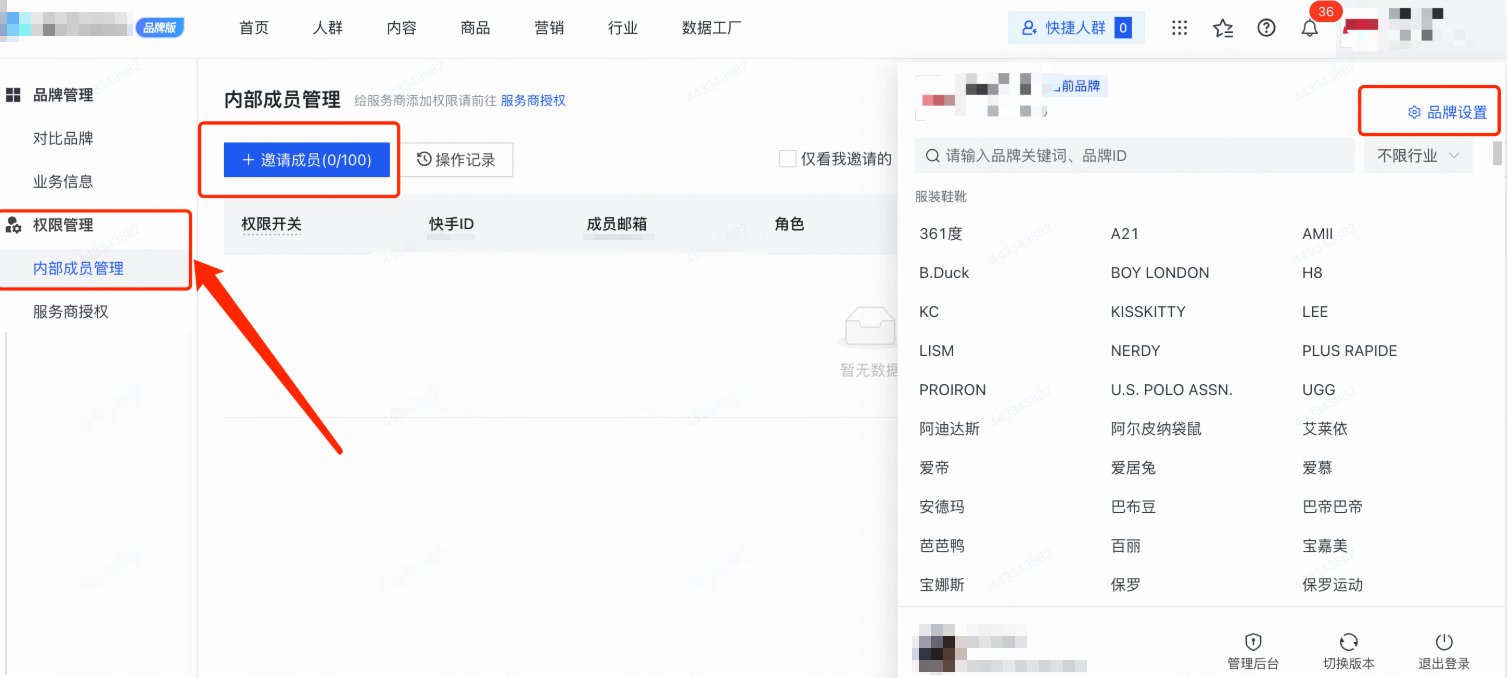The height and width of the screenshot is (678, 1507).
Task: Select brand 巴帝巴帝
Action: point(1333,507)
